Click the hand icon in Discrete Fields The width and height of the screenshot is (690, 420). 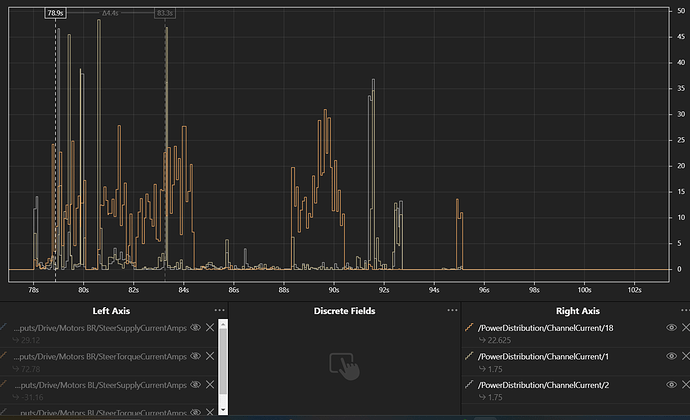(x=345, y=366)
